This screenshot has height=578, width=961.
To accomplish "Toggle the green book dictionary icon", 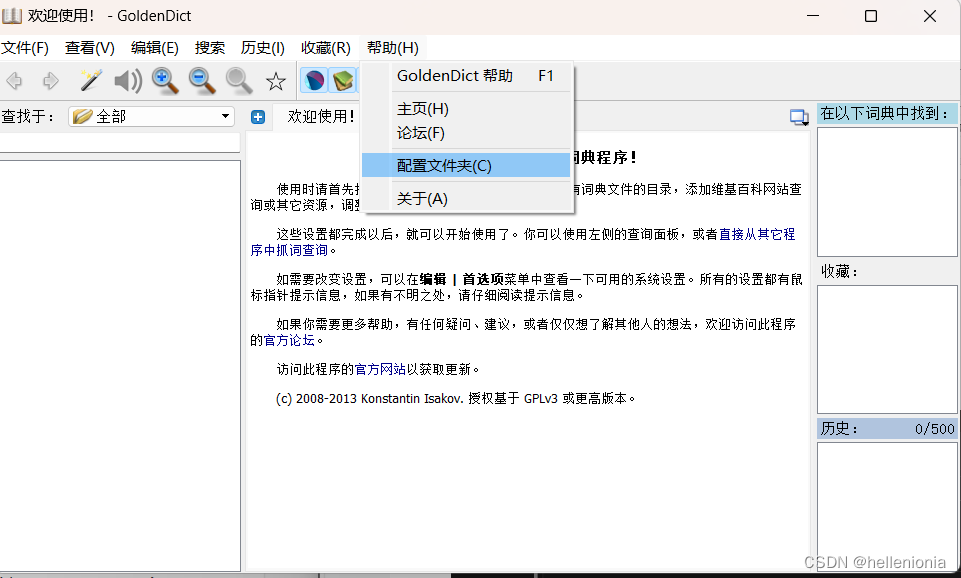I will [x=343, y=80].
